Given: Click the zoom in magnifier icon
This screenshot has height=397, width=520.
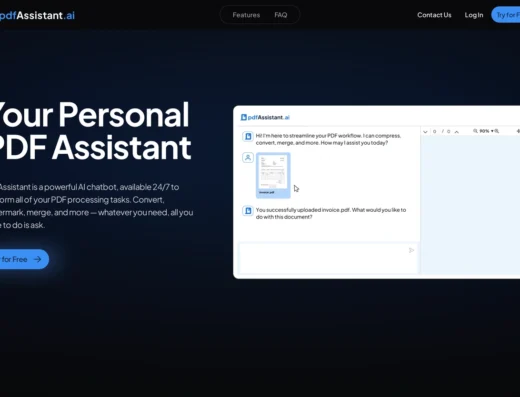Looking at the screenshot, I should point(497,131).
